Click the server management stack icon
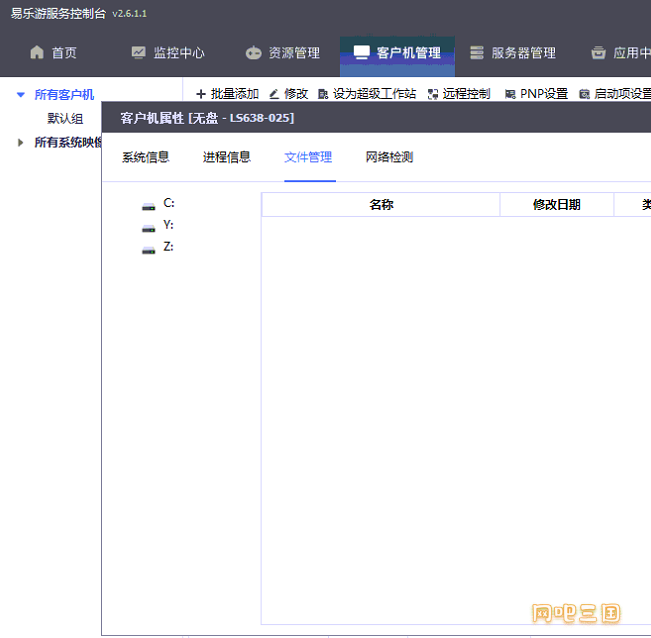Image resolution: width=651 pixels, height=638 pixels. tap(477, 53)
